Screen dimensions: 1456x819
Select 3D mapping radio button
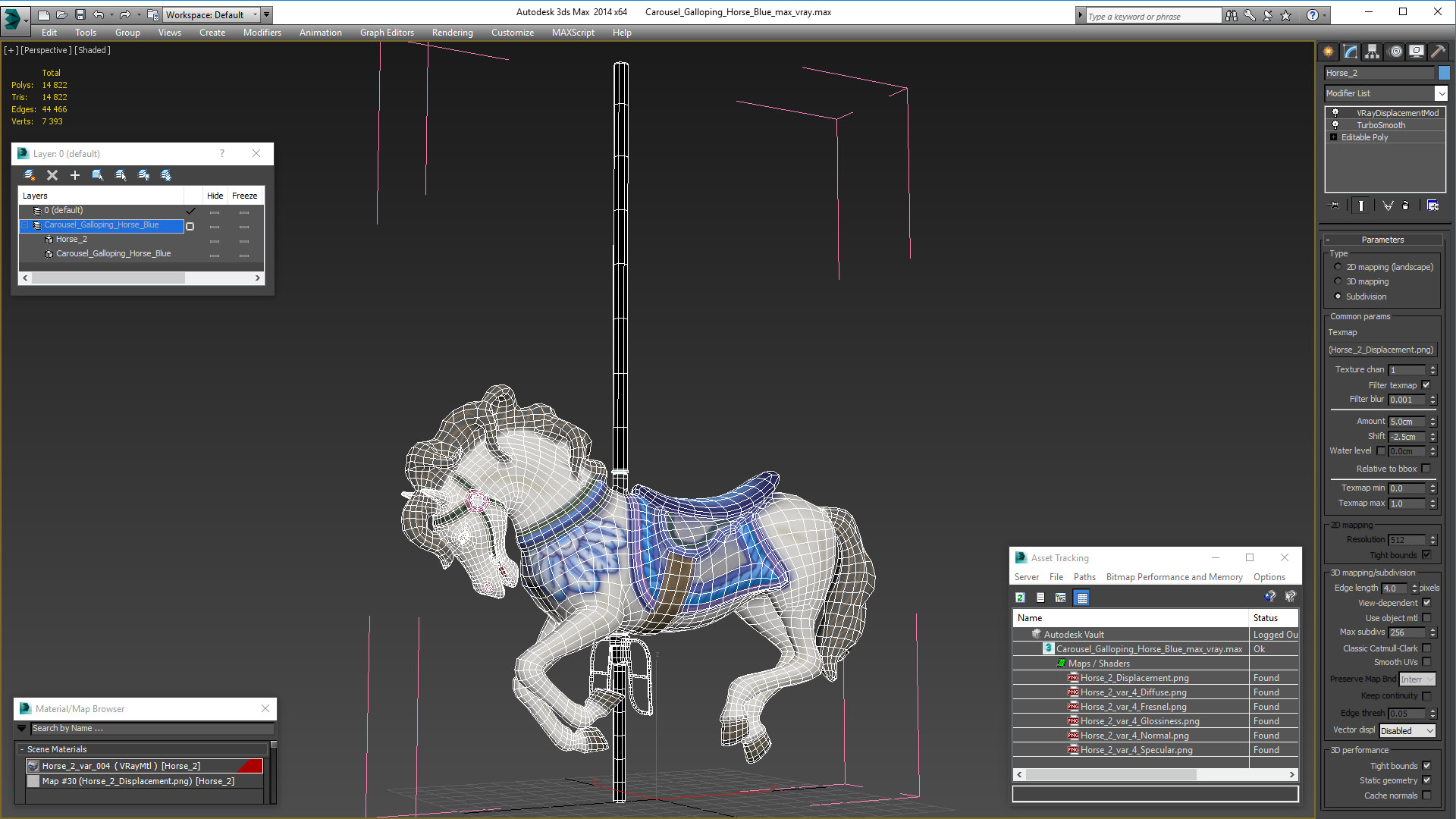[x=1338, y=281]
